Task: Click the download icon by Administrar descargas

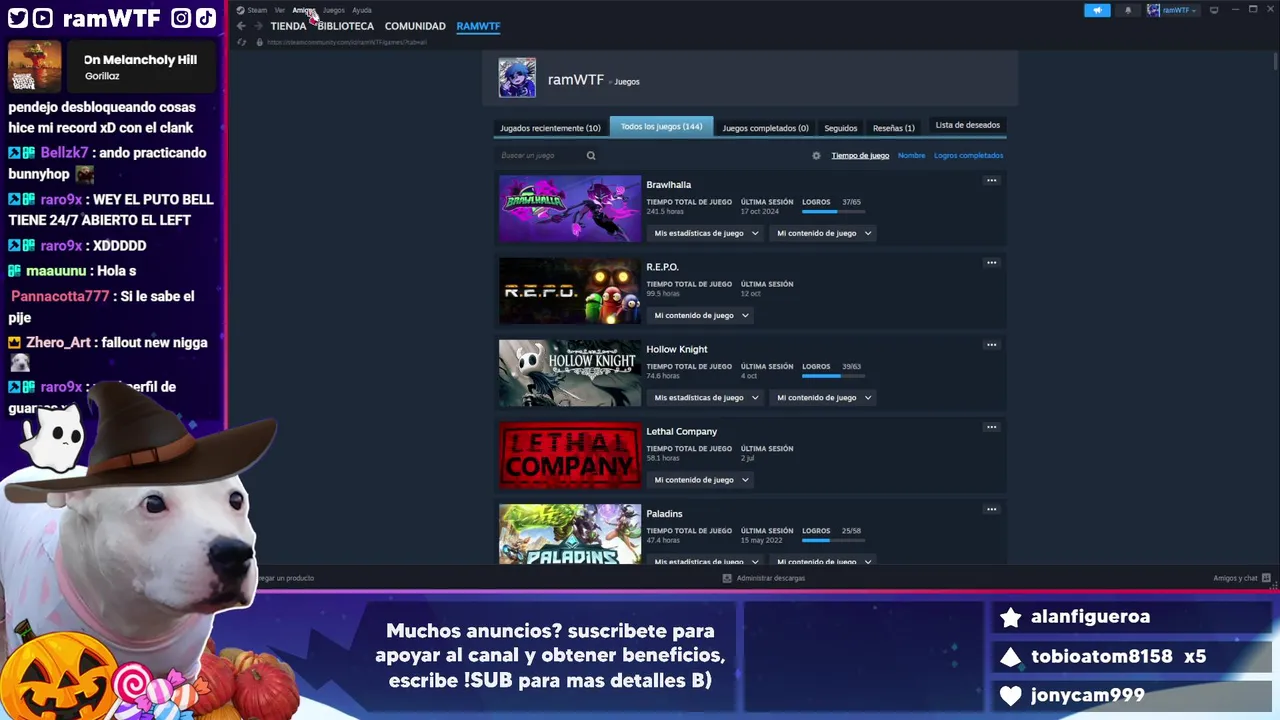Action: 727,578
